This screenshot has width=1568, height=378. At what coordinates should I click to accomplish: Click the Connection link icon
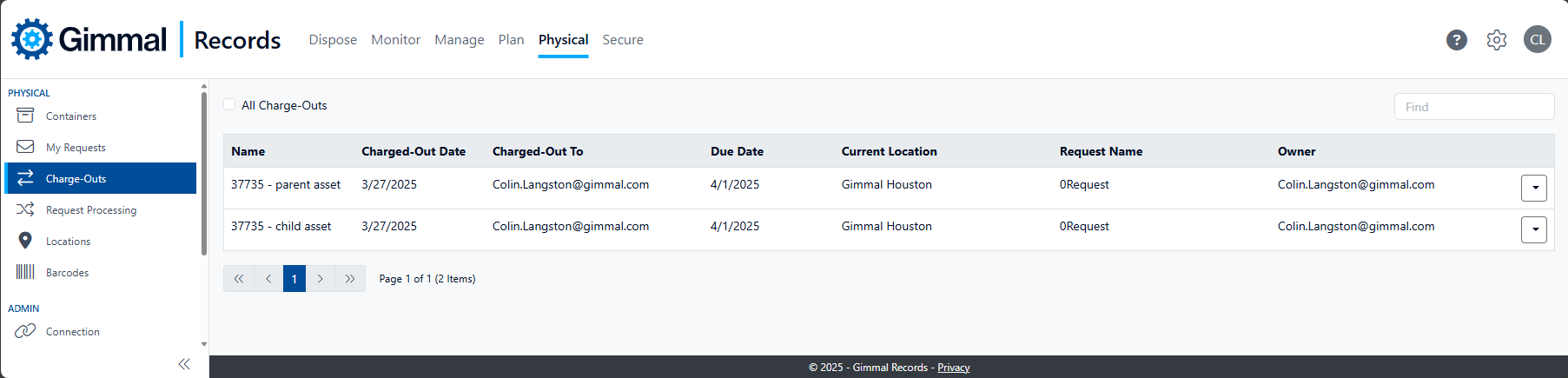pyautogui.click(x=25, y=331)
